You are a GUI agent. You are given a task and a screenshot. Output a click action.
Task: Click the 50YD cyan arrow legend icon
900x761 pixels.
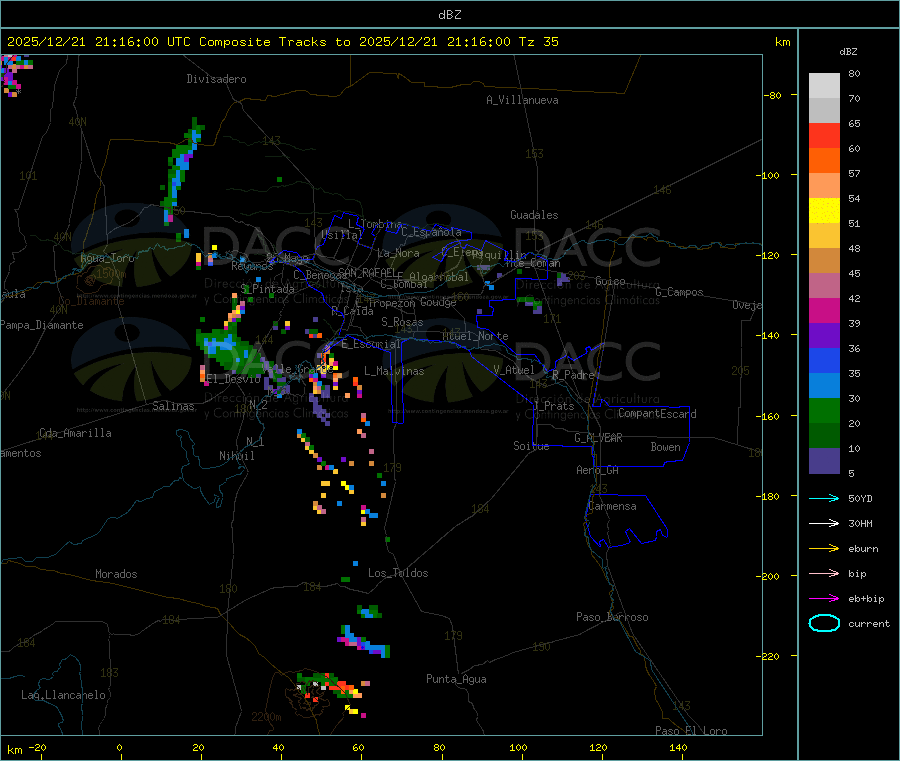pyautogui.click(x=824, y=498)
